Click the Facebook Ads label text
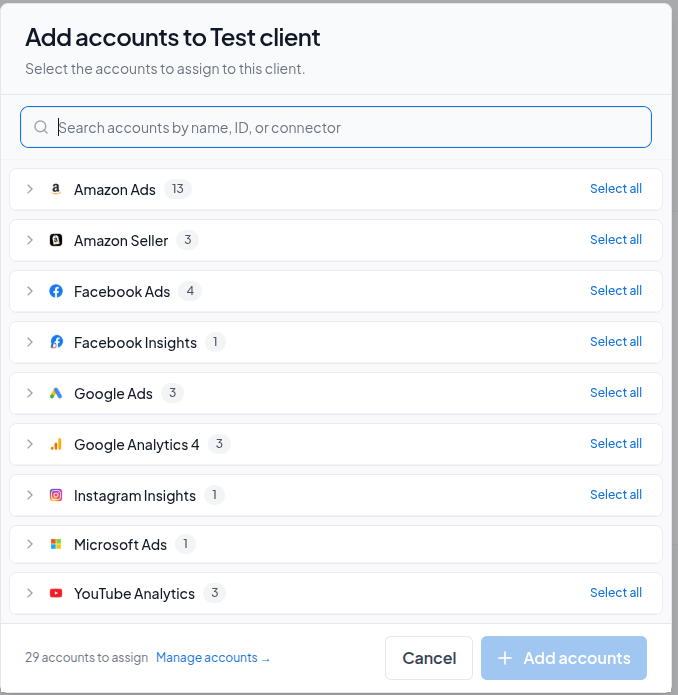Viewport: 678px width, 695px height. tap(122, 292)
